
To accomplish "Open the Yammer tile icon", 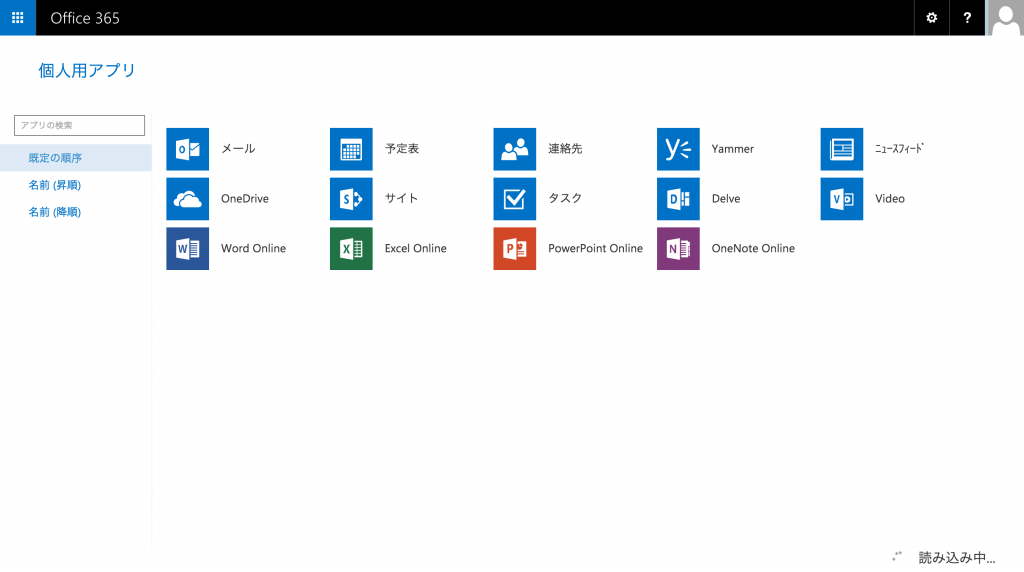I will point(678,149).
